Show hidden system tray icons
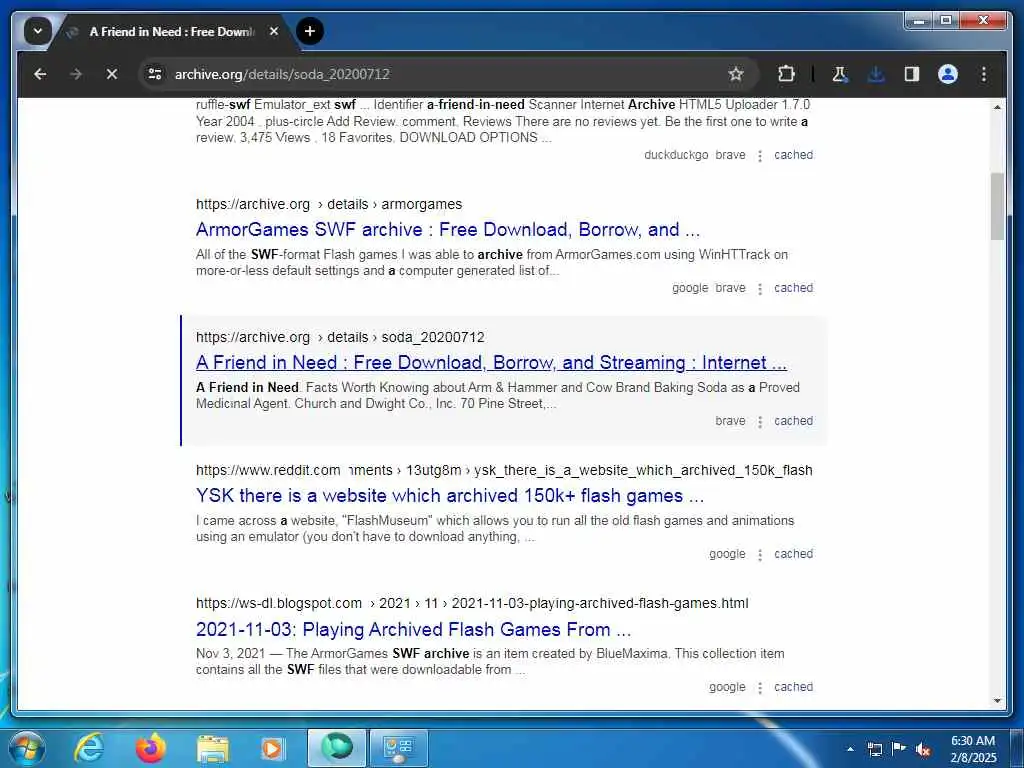Image resolution: width=1024 pixels, height=768 pixels. [x=850, y=749]
